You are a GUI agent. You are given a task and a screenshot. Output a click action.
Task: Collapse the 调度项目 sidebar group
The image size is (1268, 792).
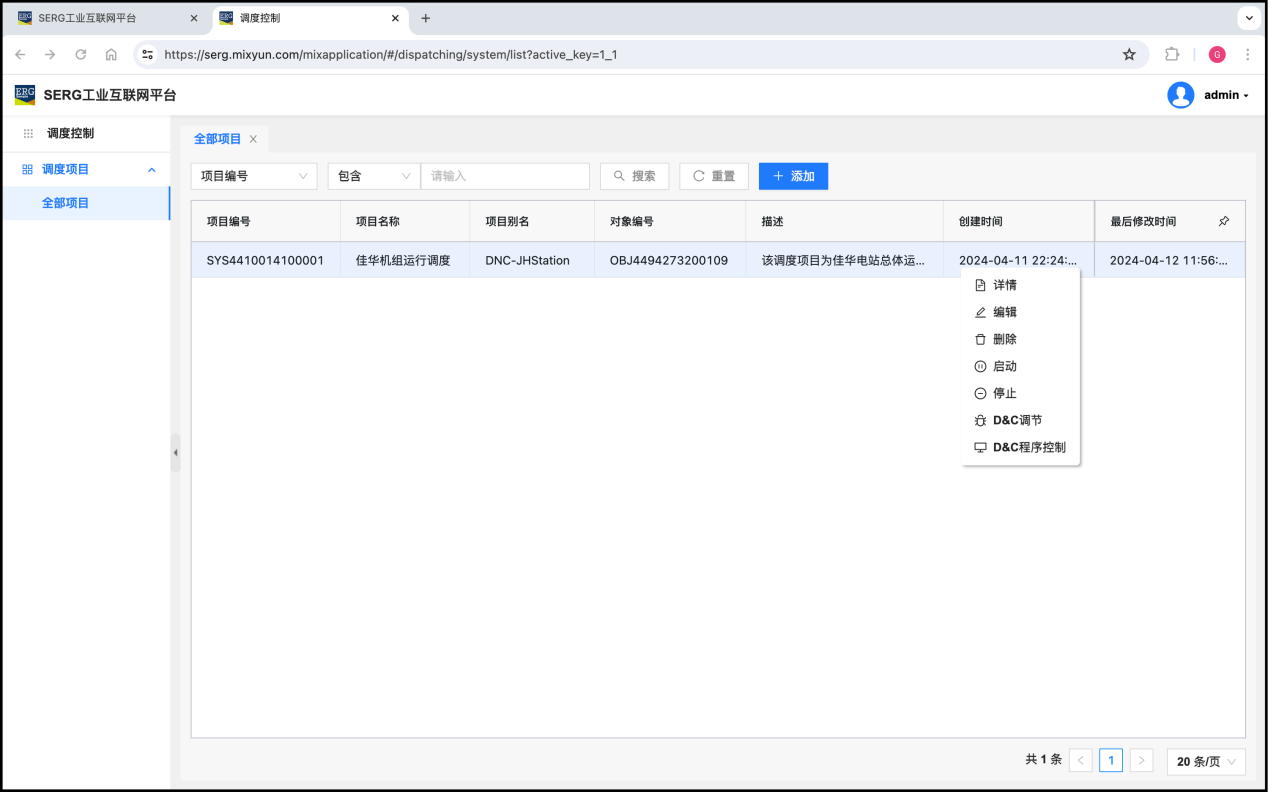(152, 170)
